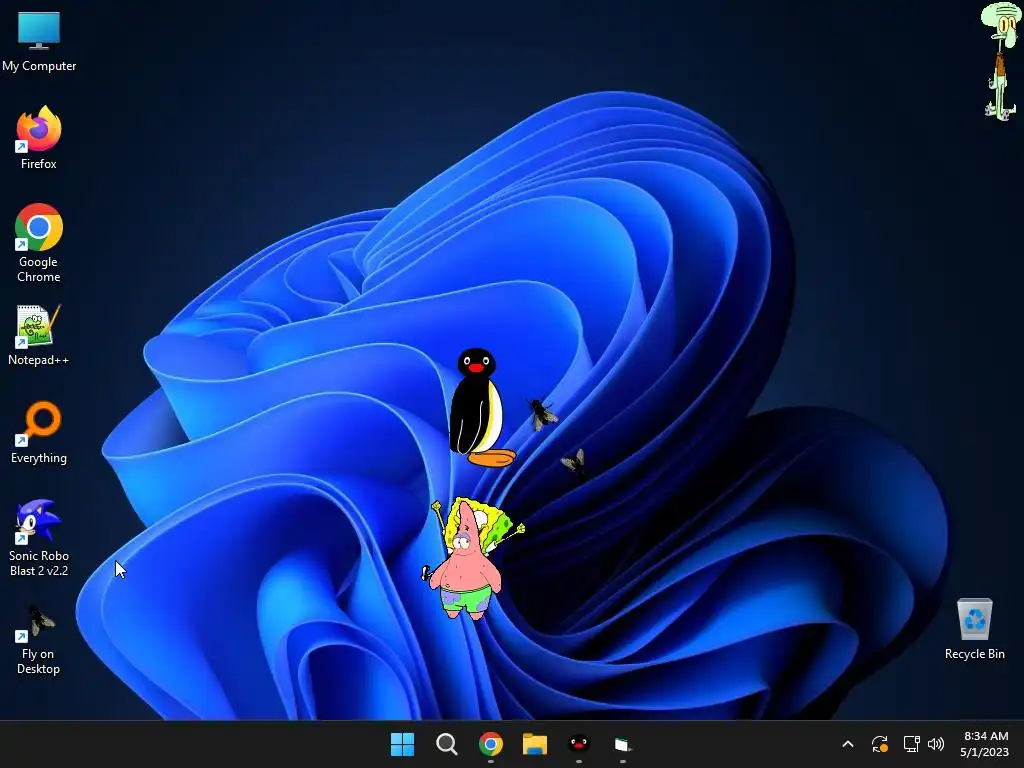Select the My Computer desktop icon

tap(39, 41)
